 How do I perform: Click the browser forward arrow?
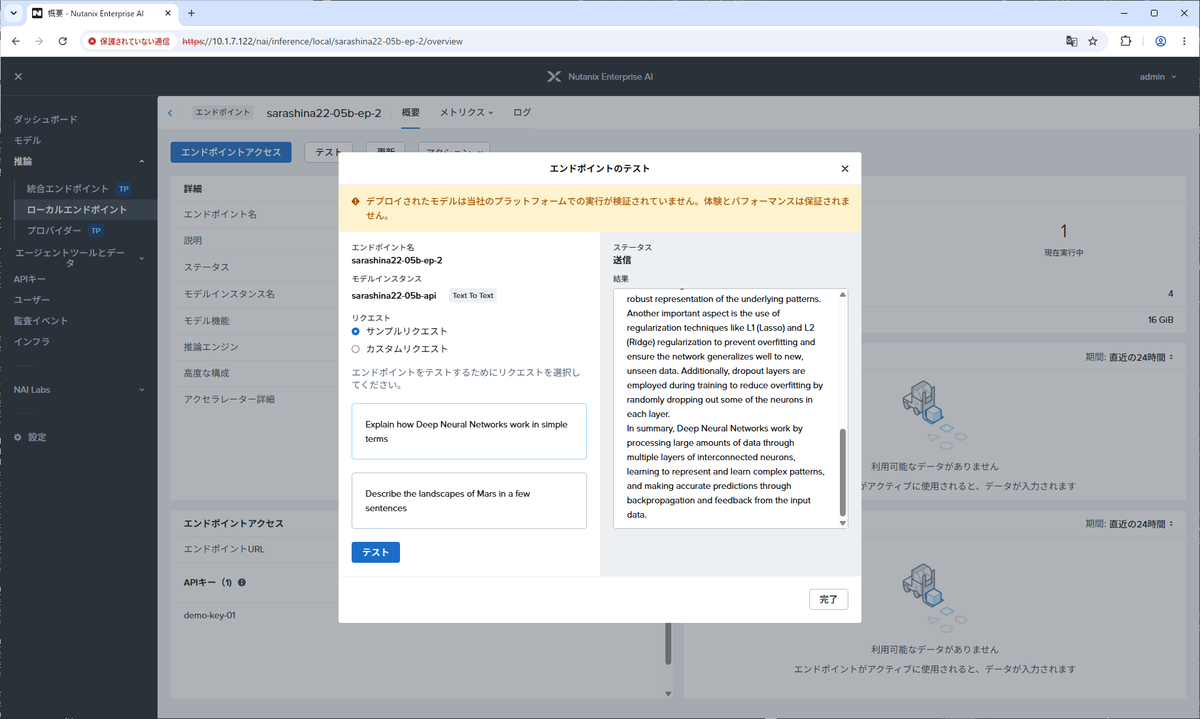(39, 42)
